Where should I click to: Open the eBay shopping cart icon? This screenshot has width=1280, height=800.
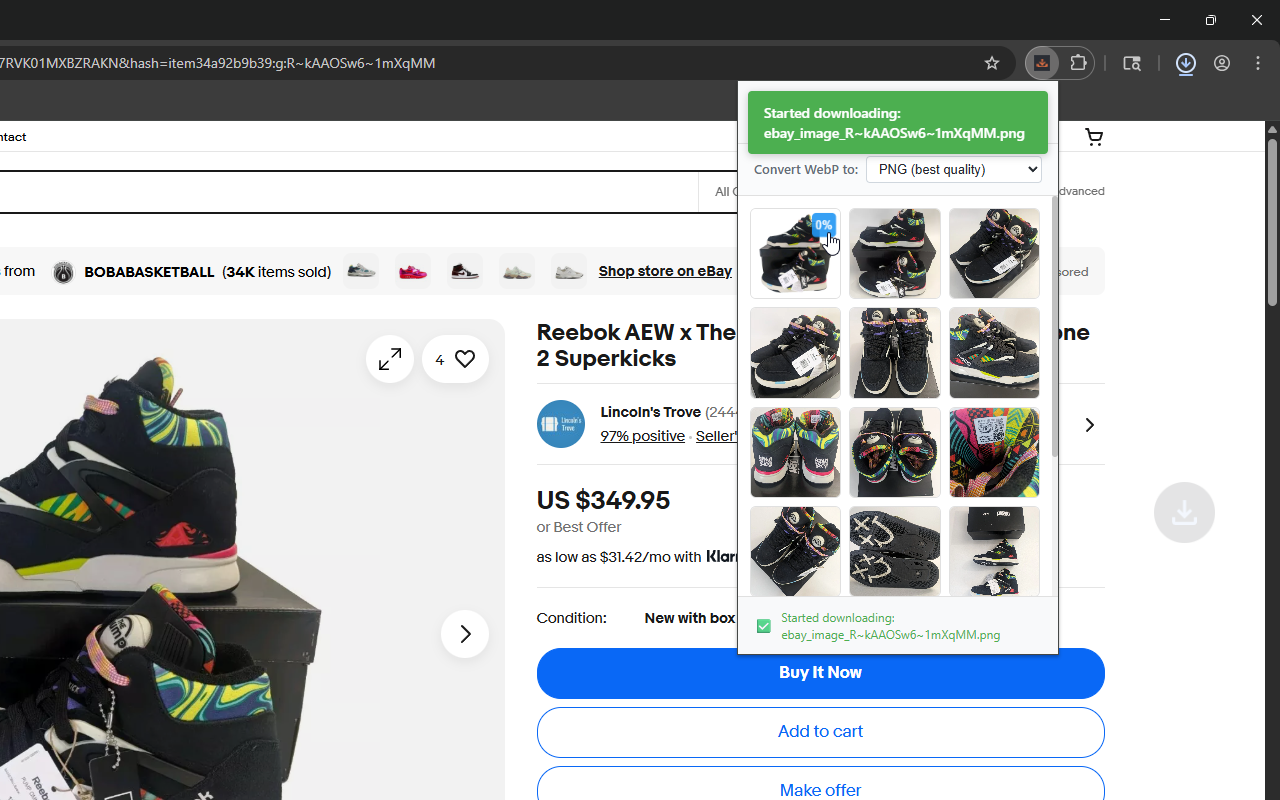[1094, 137]
